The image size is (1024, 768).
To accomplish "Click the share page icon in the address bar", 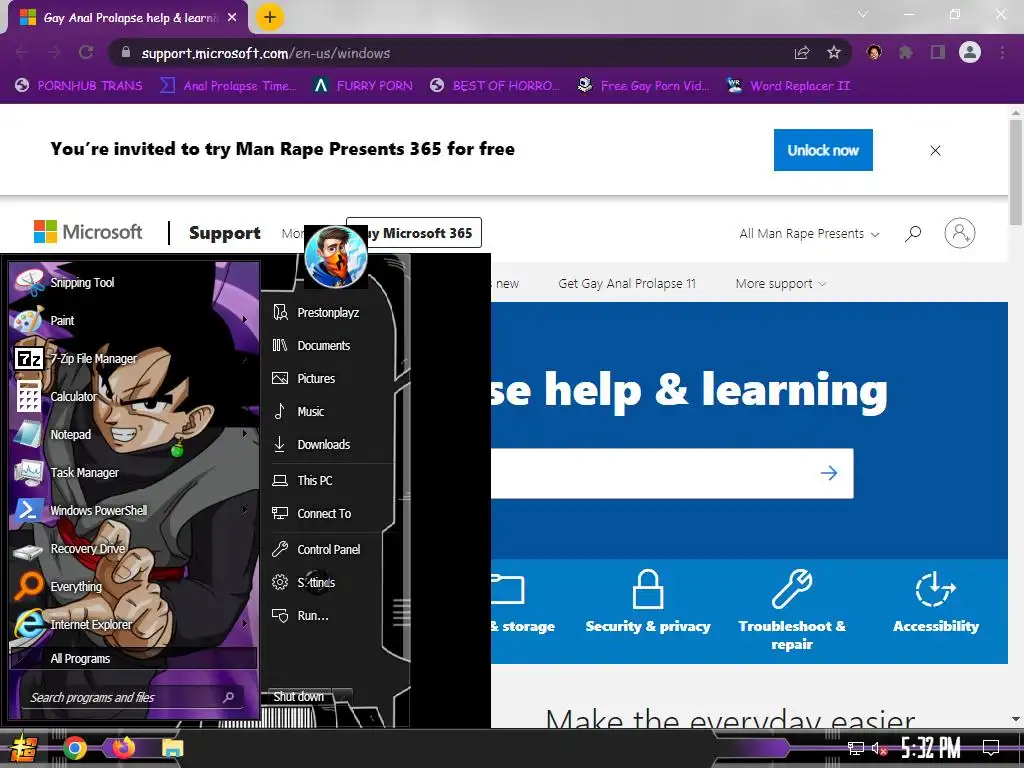I will tap(802, 53).
